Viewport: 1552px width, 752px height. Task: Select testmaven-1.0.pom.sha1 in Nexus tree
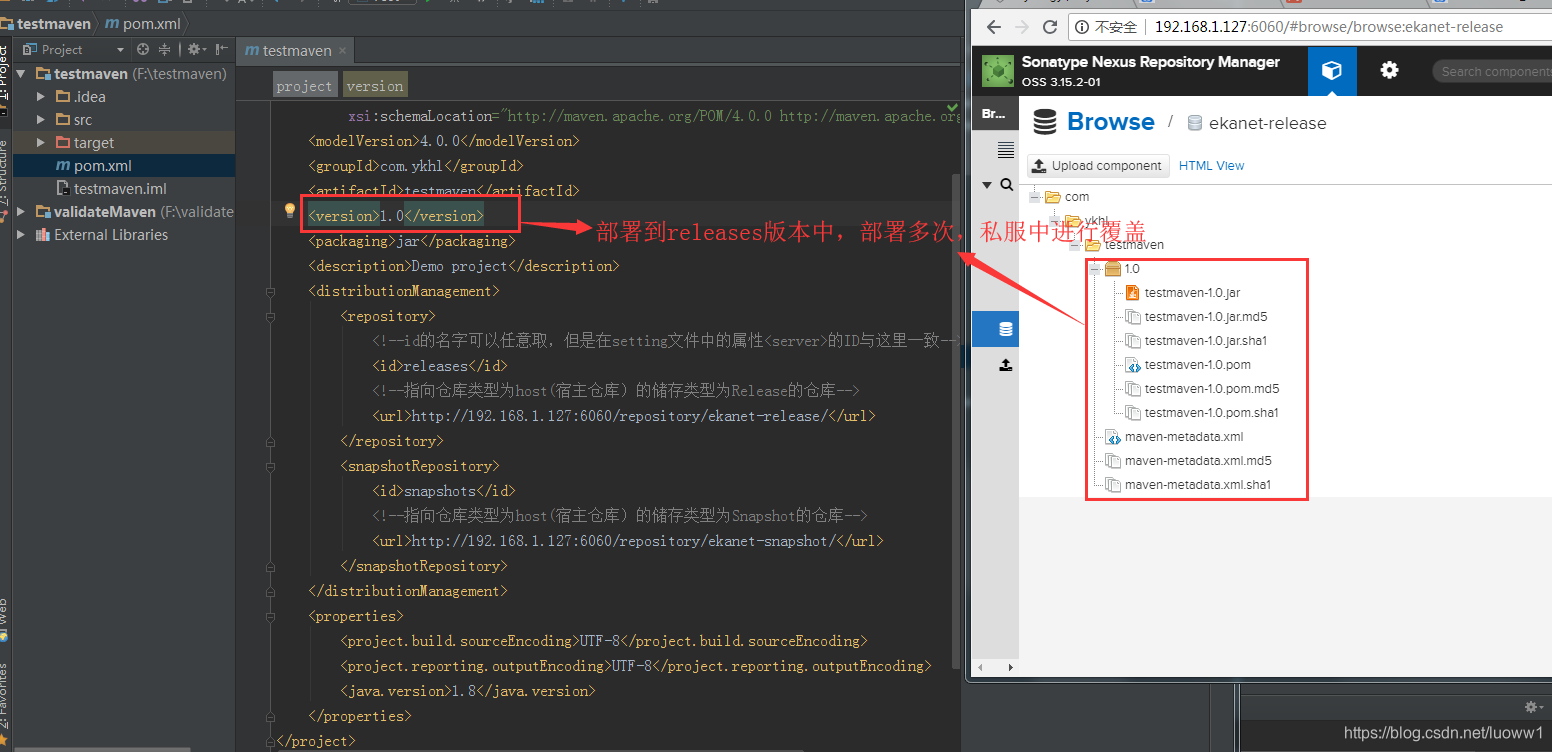pos(1212,413)
